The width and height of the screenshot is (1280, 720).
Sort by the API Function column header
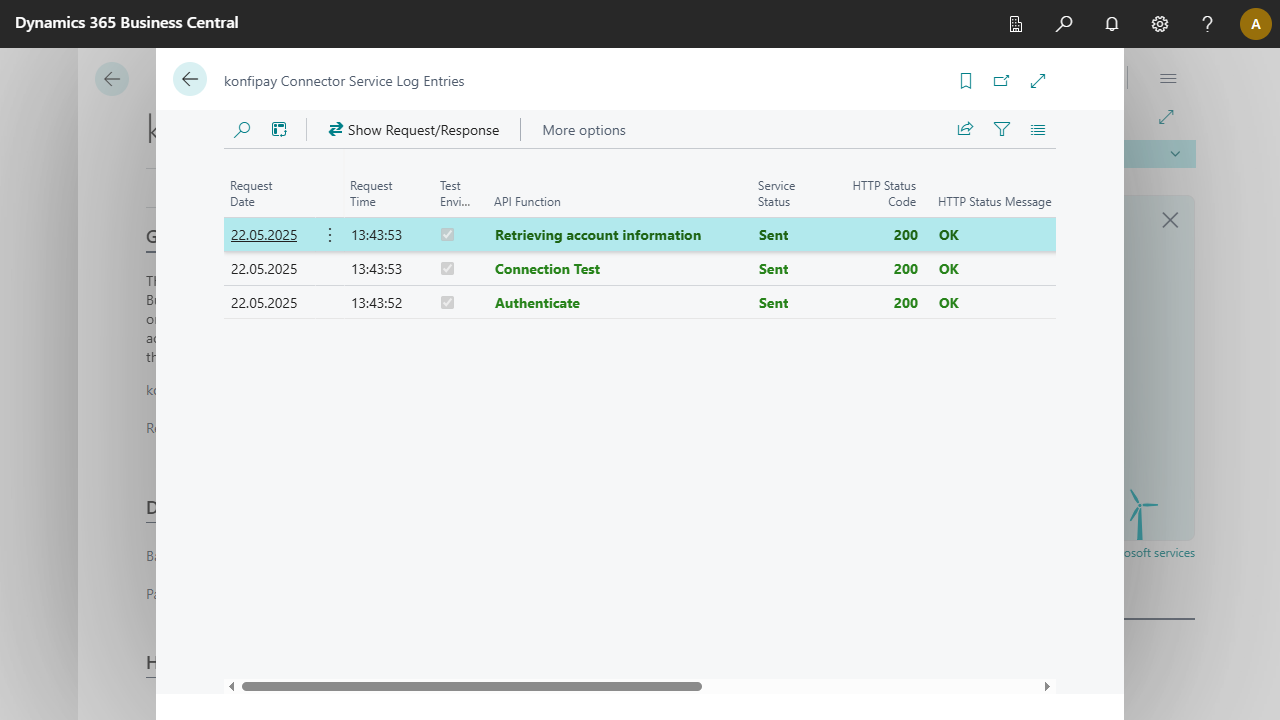(527, 202)
